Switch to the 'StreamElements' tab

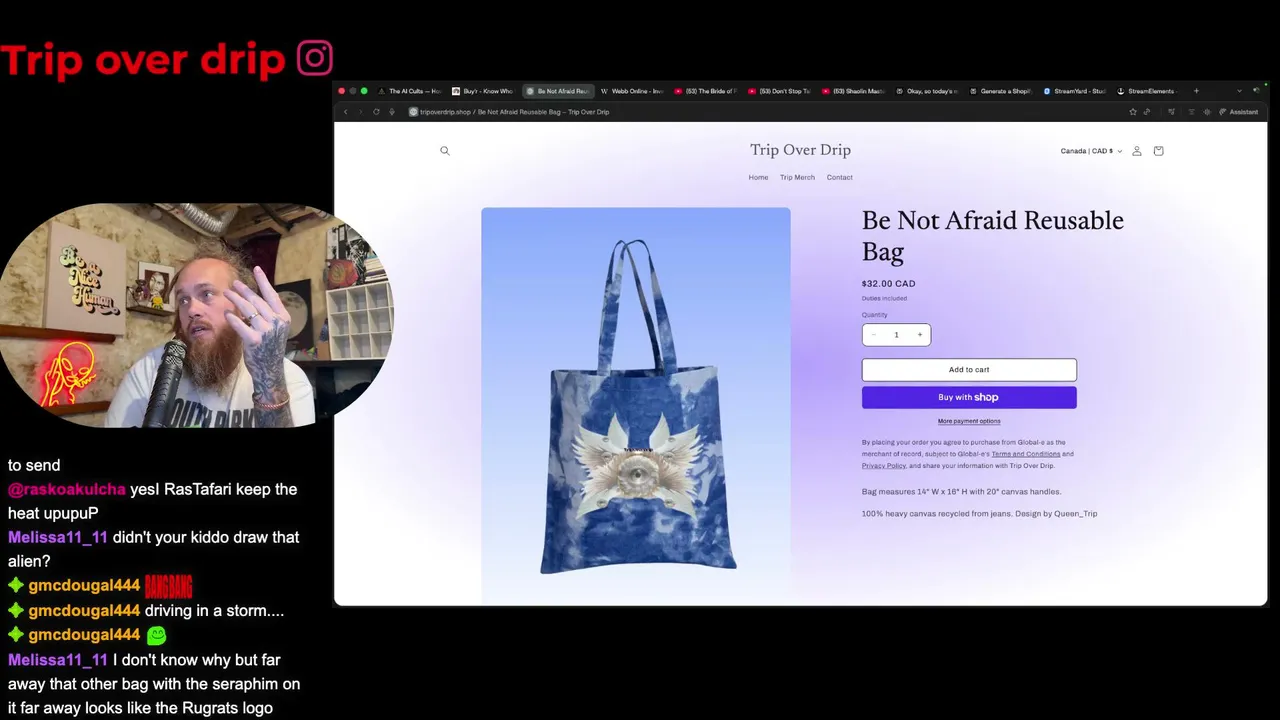coord(1148,91)
